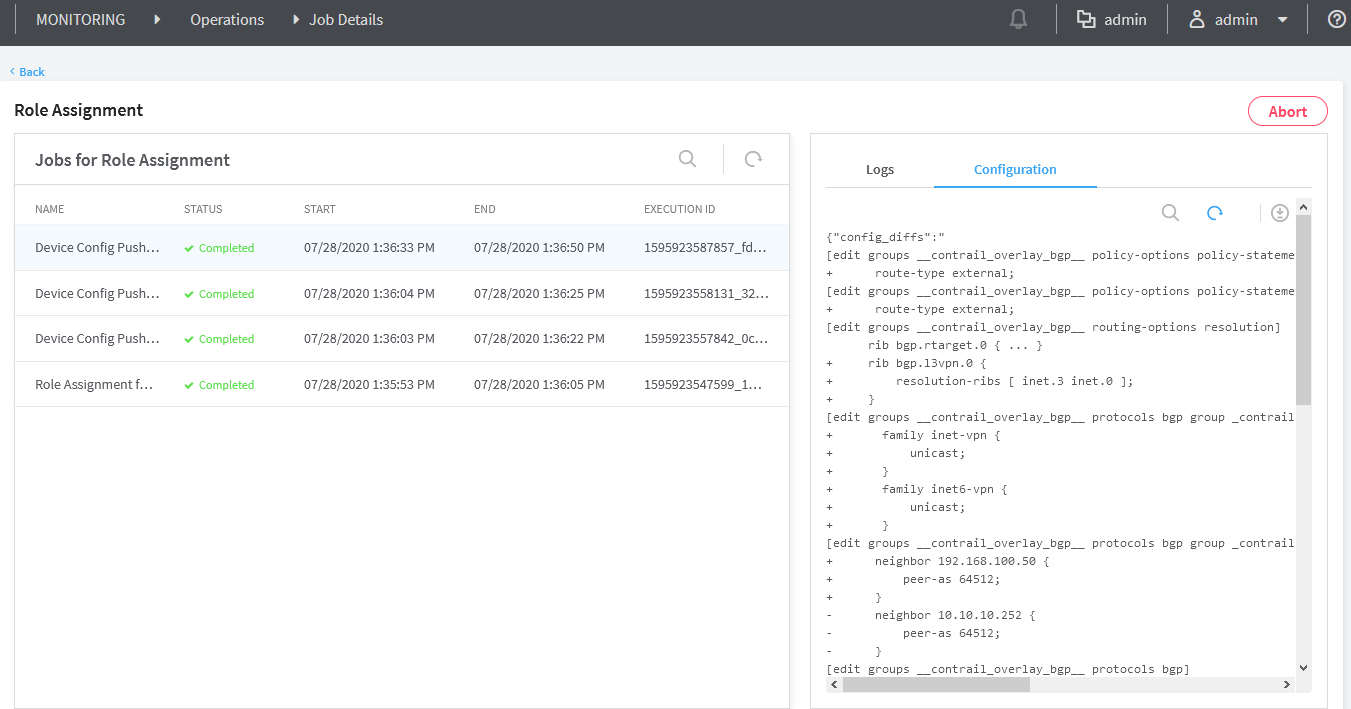1351x709 pixels.
Task: Click the admin domain/project icon
Action: [x=1086, y=19]
